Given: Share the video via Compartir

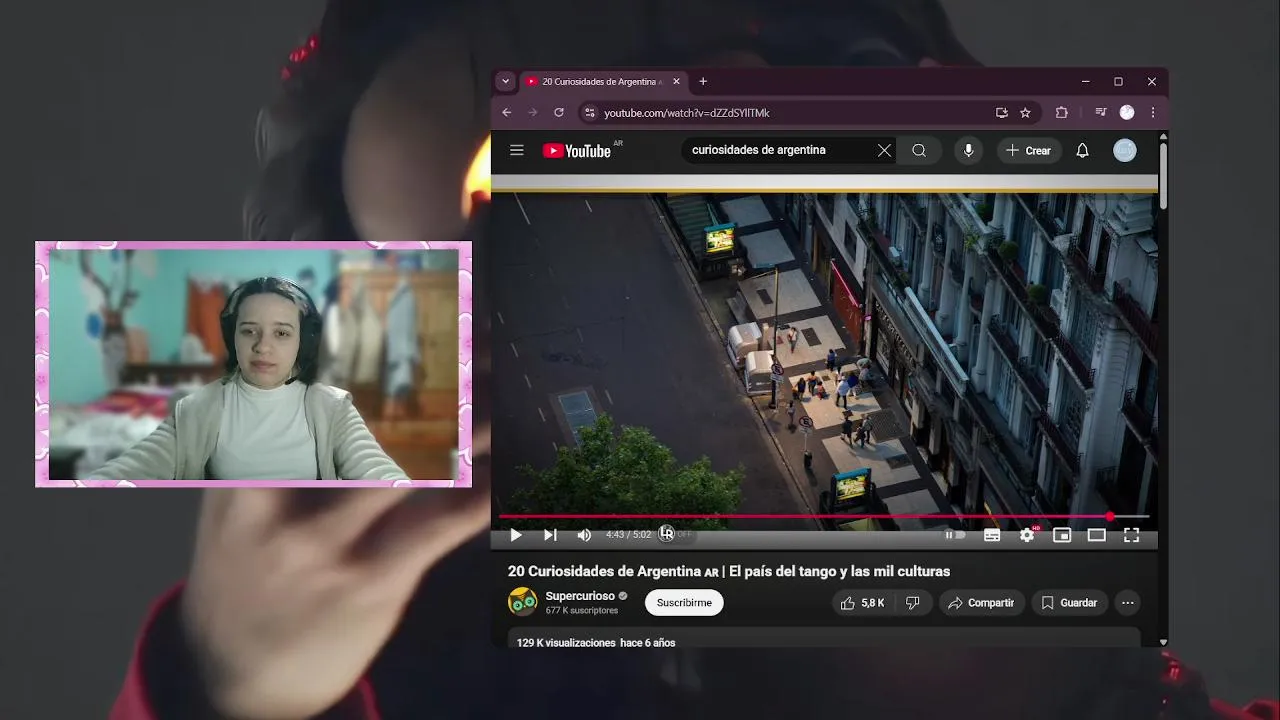Looking at the screenshot, I should coord(981,603).
